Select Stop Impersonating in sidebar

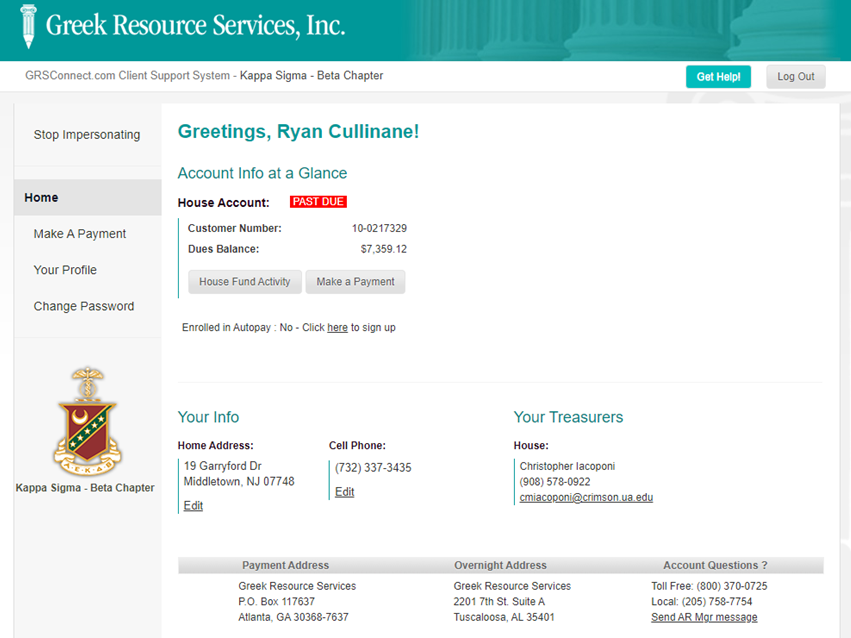pyautogui.click(x=87, y=135)
